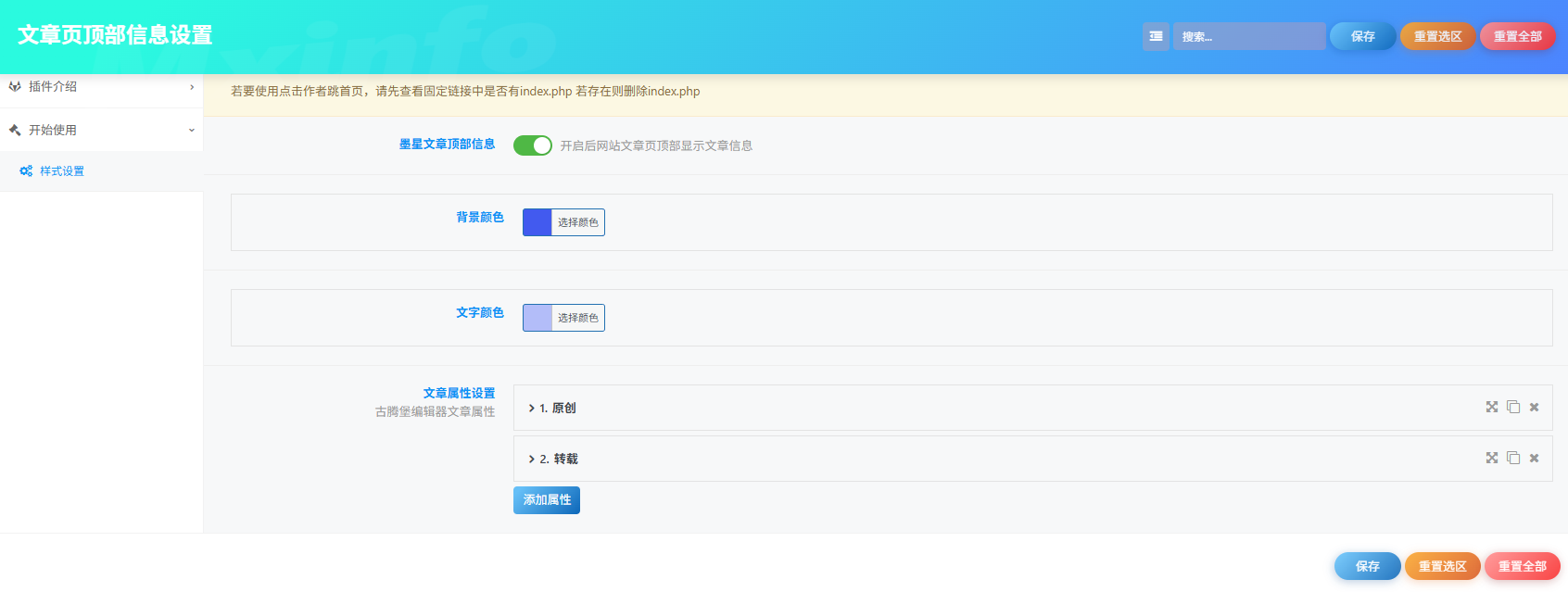Click the sort handle icon on 原创 row
Screen dimensions: 1568x592
click(x=1492, y=407)
